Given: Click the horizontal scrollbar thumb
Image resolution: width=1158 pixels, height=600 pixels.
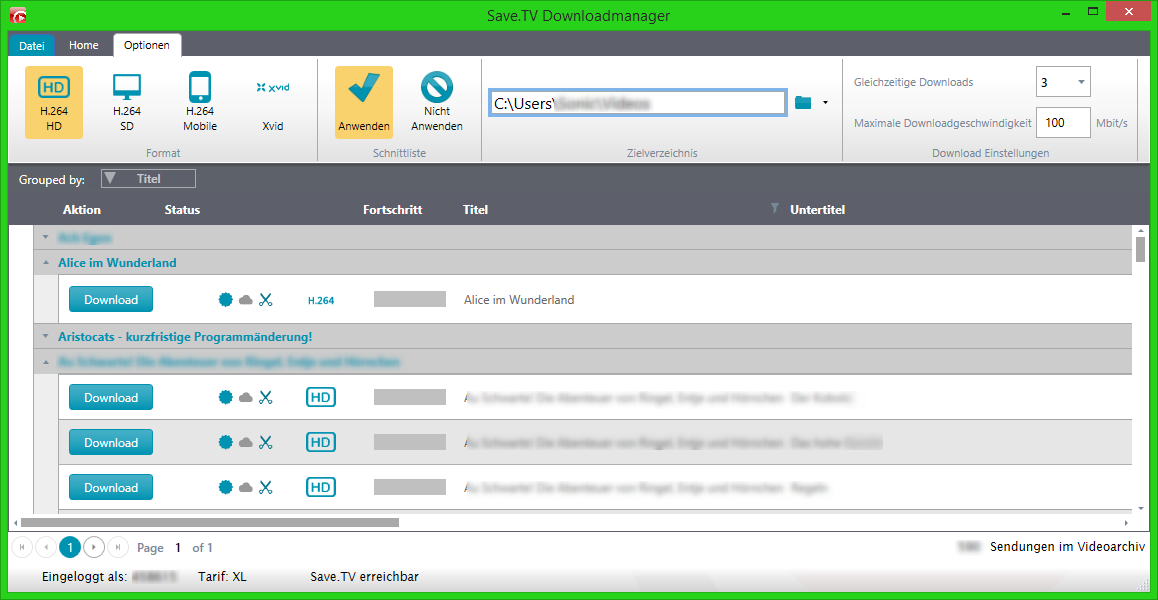Looking at the screenshot, I should click(x=210, y=522).
